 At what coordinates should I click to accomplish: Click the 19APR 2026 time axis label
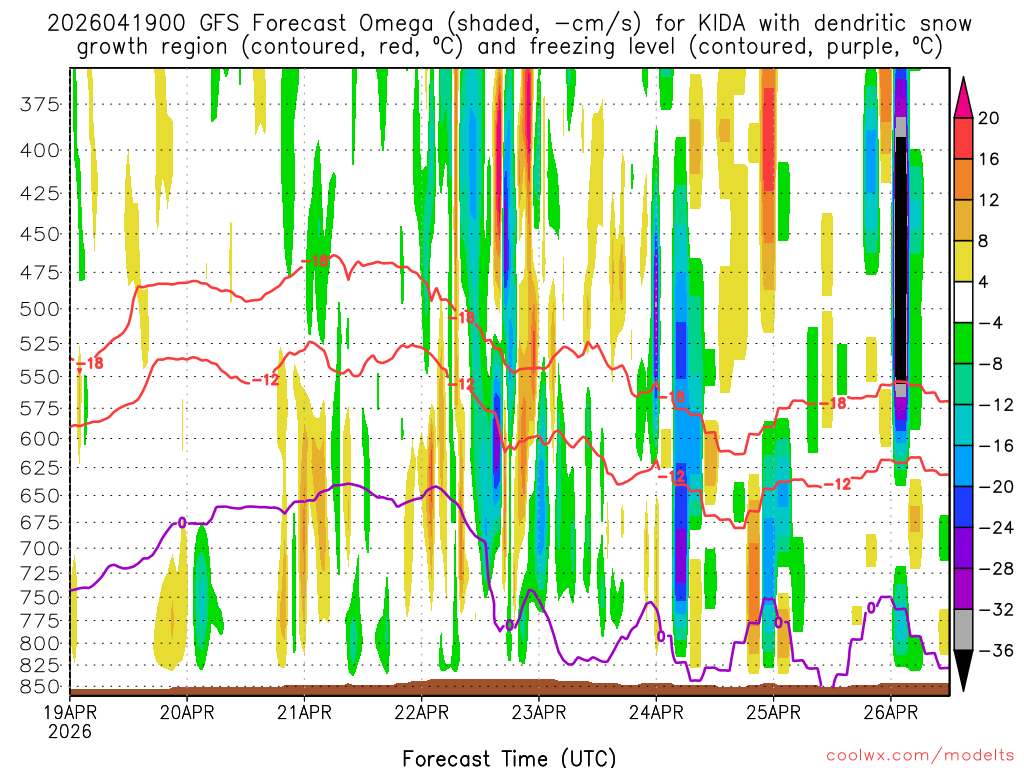69,721
